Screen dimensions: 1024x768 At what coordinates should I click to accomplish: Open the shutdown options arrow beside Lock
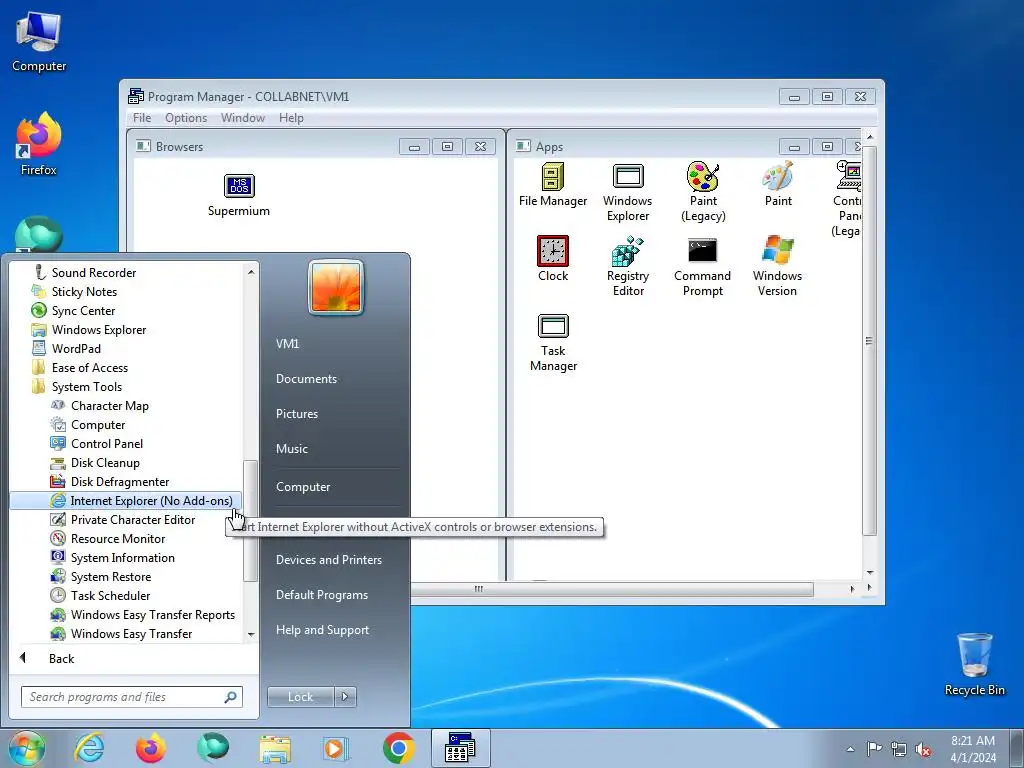click(x=345, y=697)
